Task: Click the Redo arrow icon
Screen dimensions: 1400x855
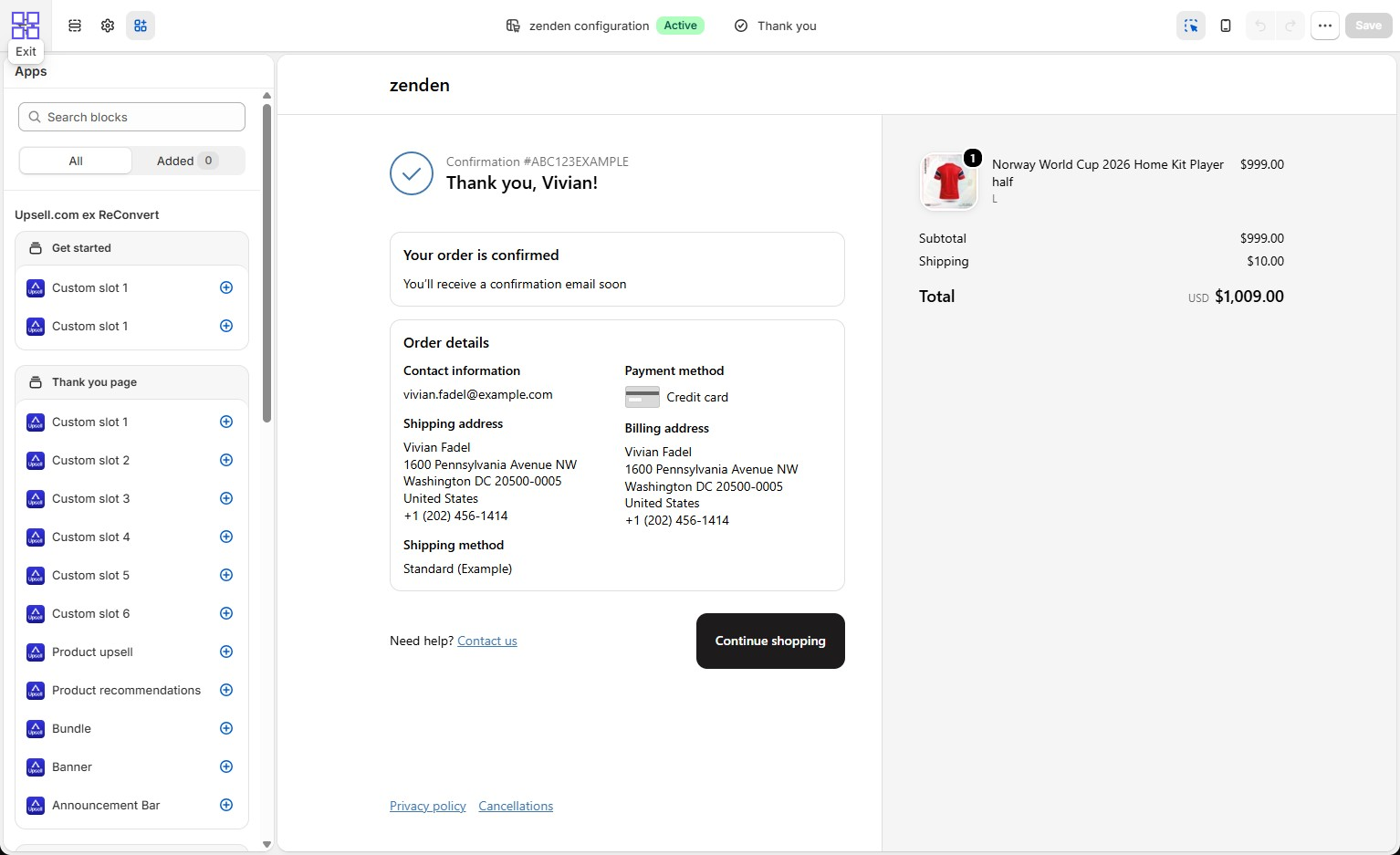Action: click(1290, 26)
